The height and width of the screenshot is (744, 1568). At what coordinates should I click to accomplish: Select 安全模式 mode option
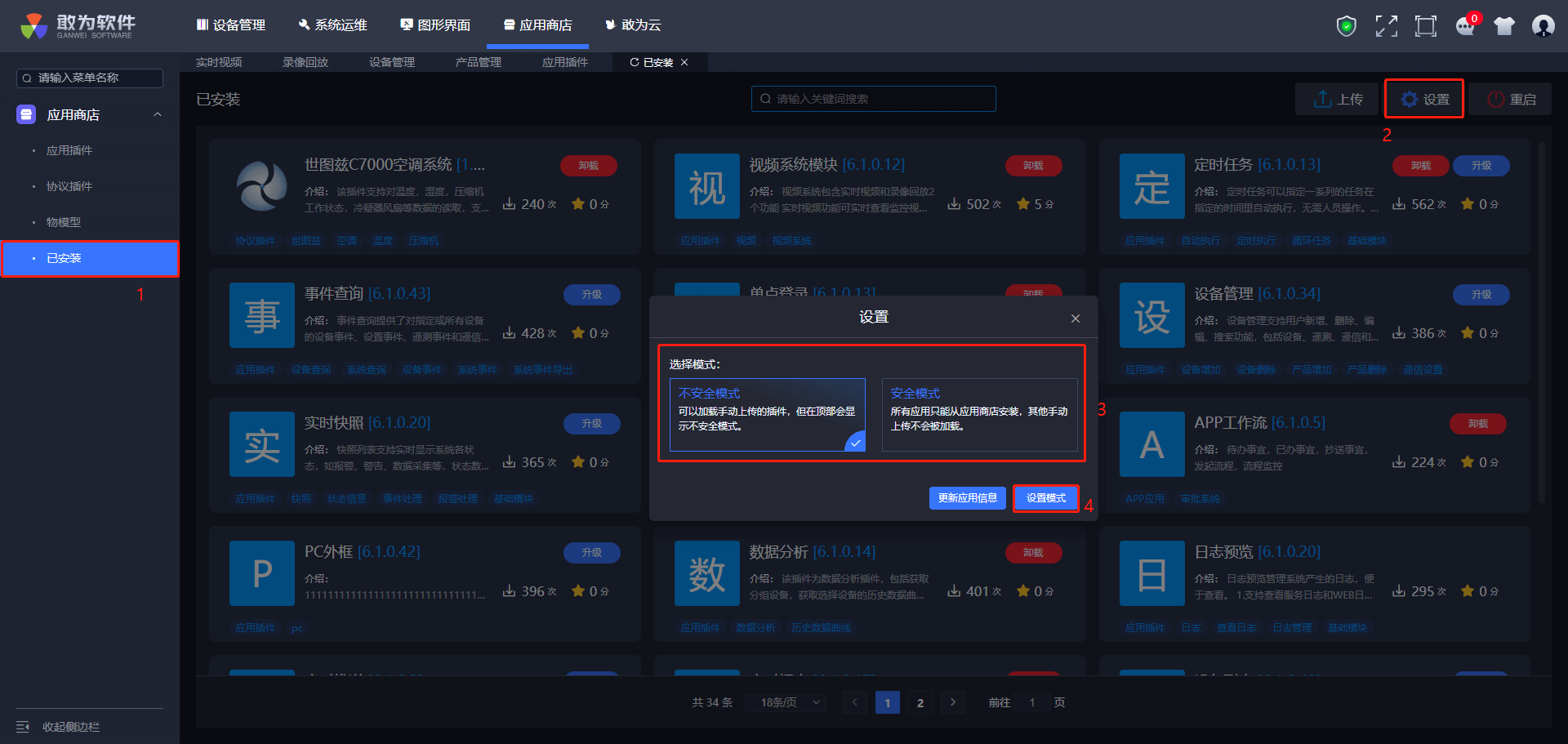pyautogui.click(x=979, y=415)
